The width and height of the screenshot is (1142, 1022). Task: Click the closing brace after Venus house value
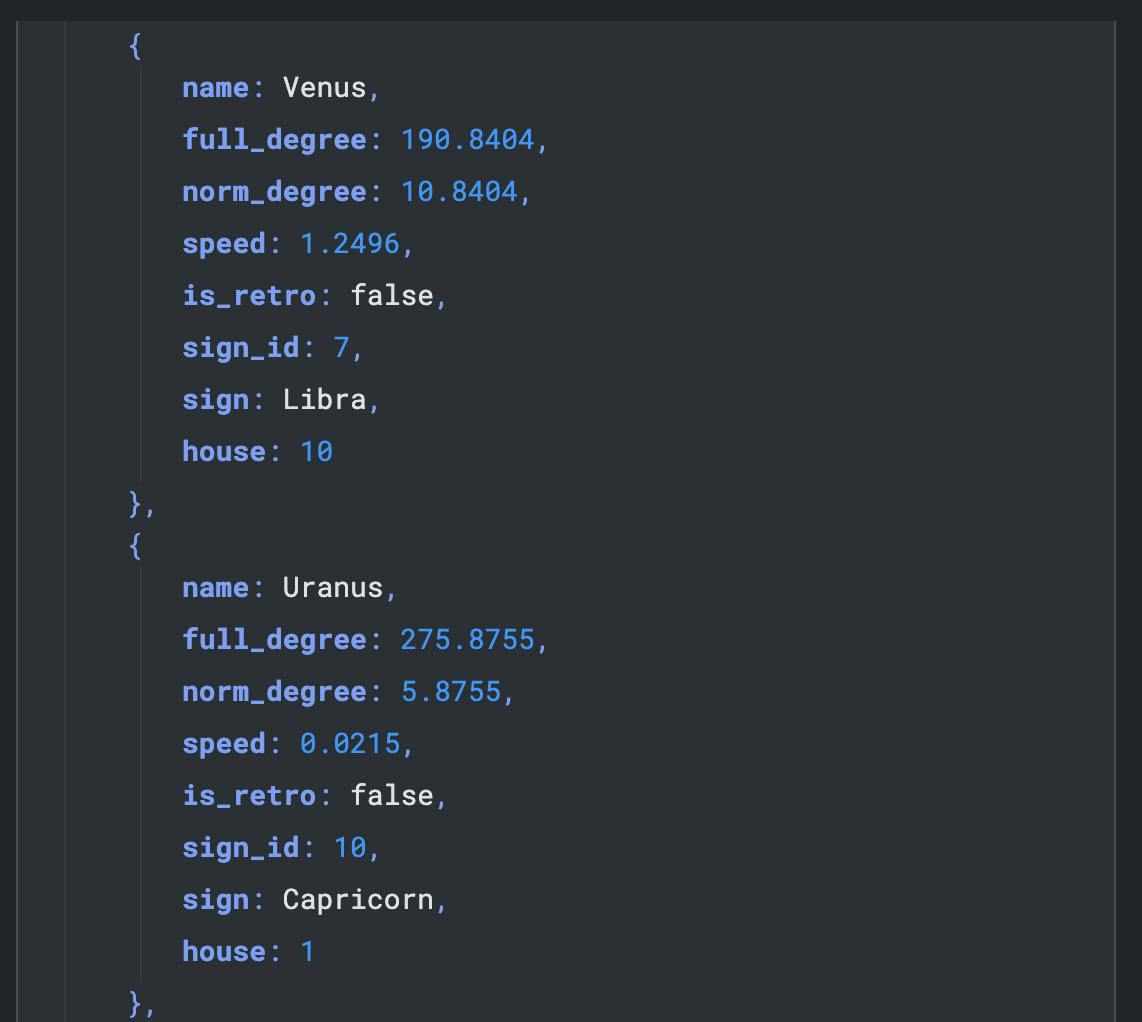[135, 503]
